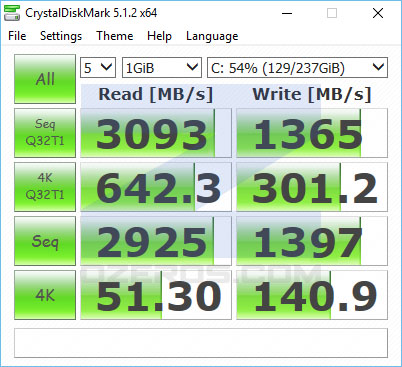This screenshot has height=367, width=402.
Task: Run the Seq benchmark button
Action: (45, 241)
